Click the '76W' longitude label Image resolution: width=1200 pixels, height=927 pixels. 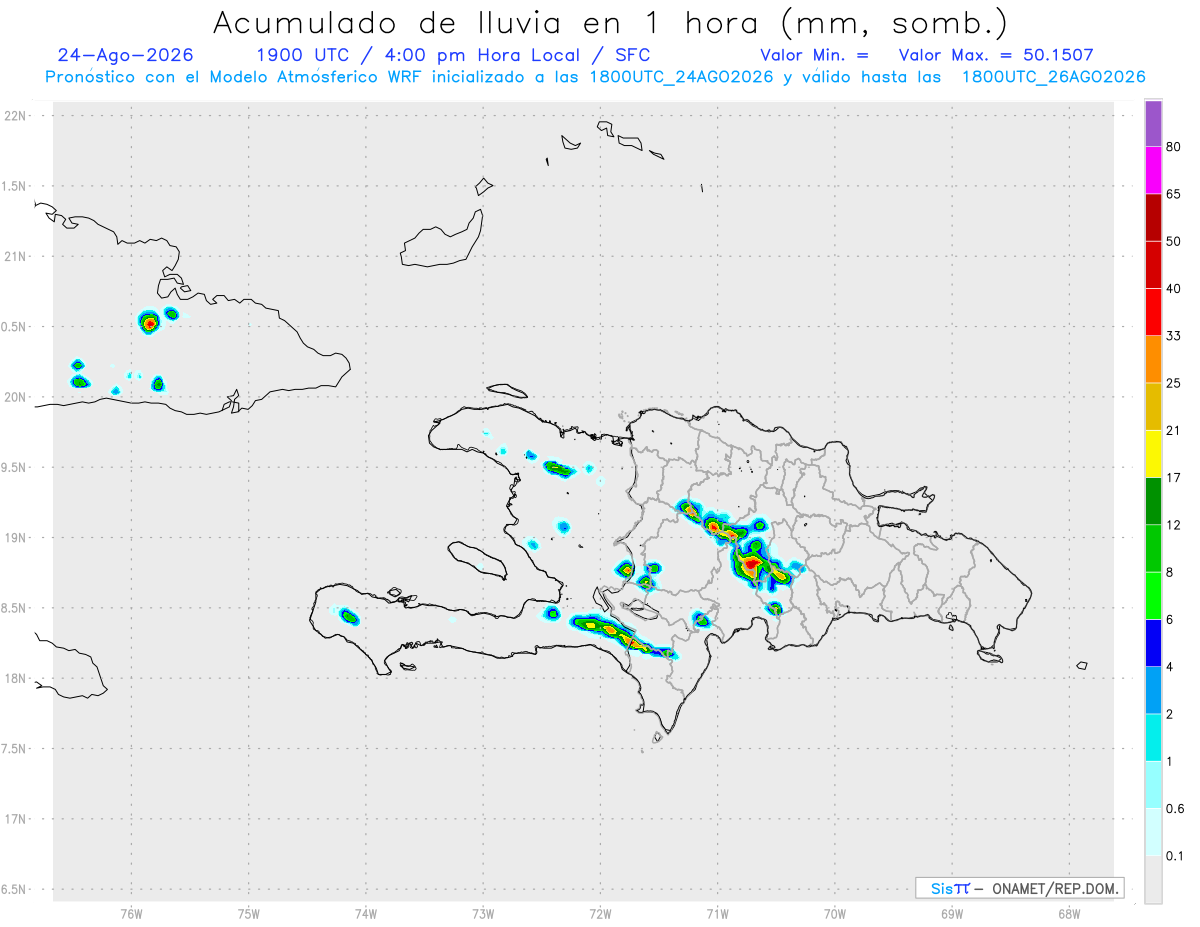131,913
